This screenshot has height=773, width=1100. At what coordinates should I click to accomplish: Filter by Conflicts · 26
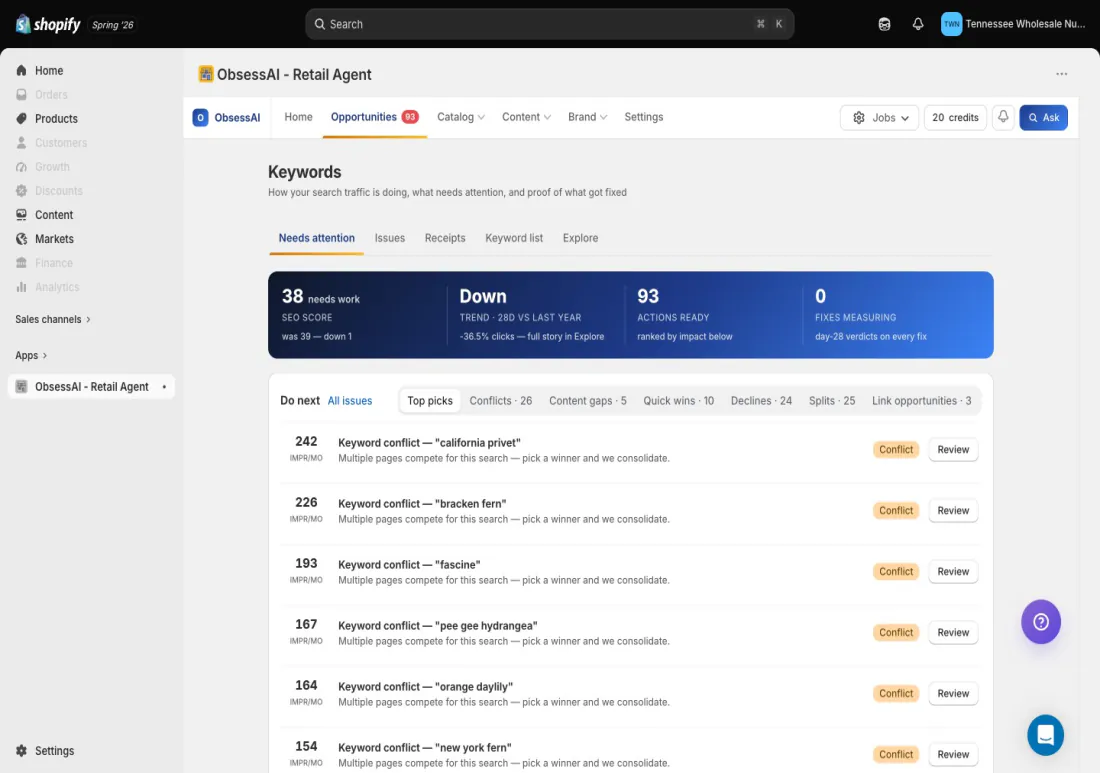[501, 401]
